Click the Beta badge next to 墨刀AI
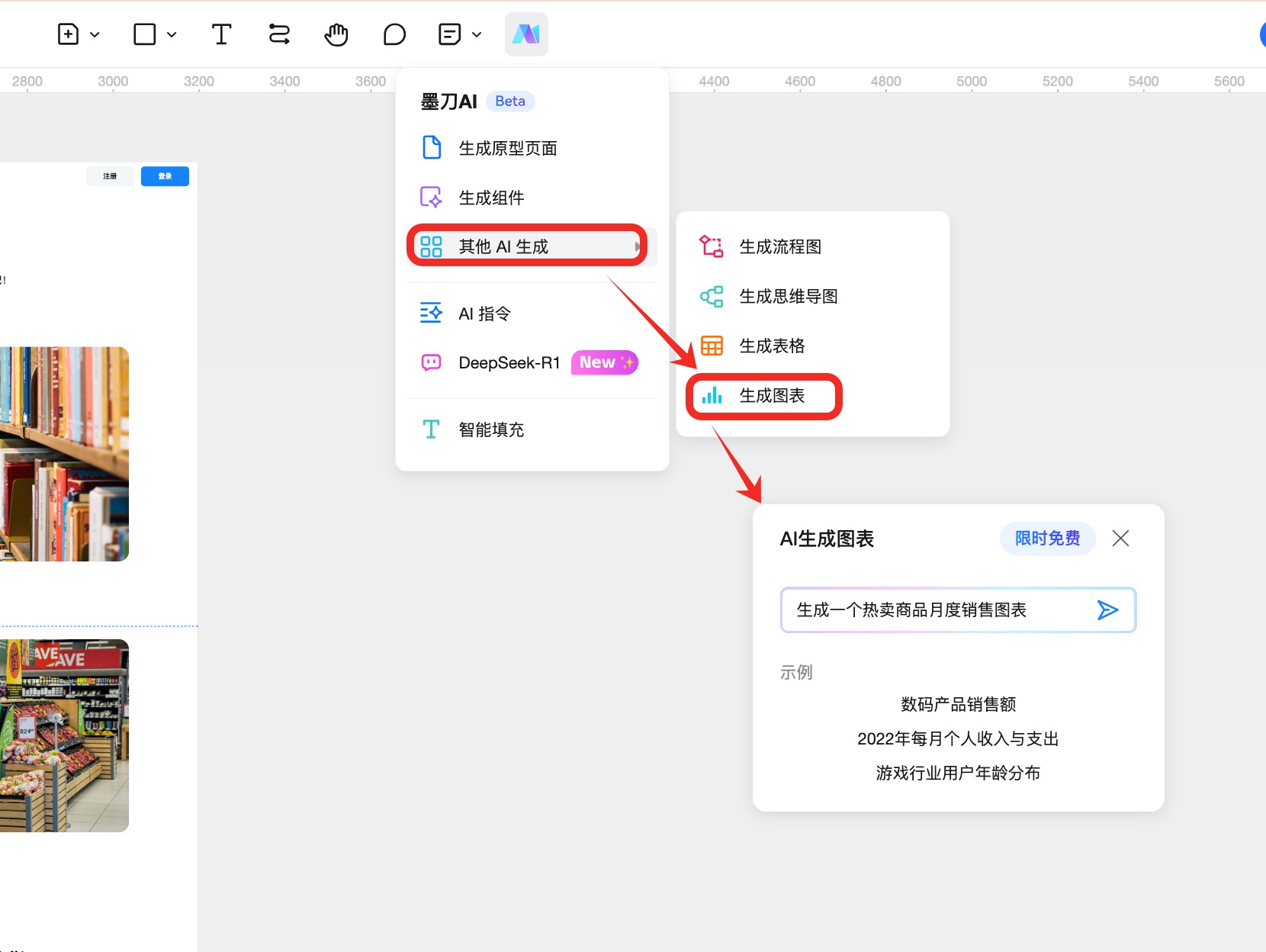1266x952 pixels. click(510, 101)
